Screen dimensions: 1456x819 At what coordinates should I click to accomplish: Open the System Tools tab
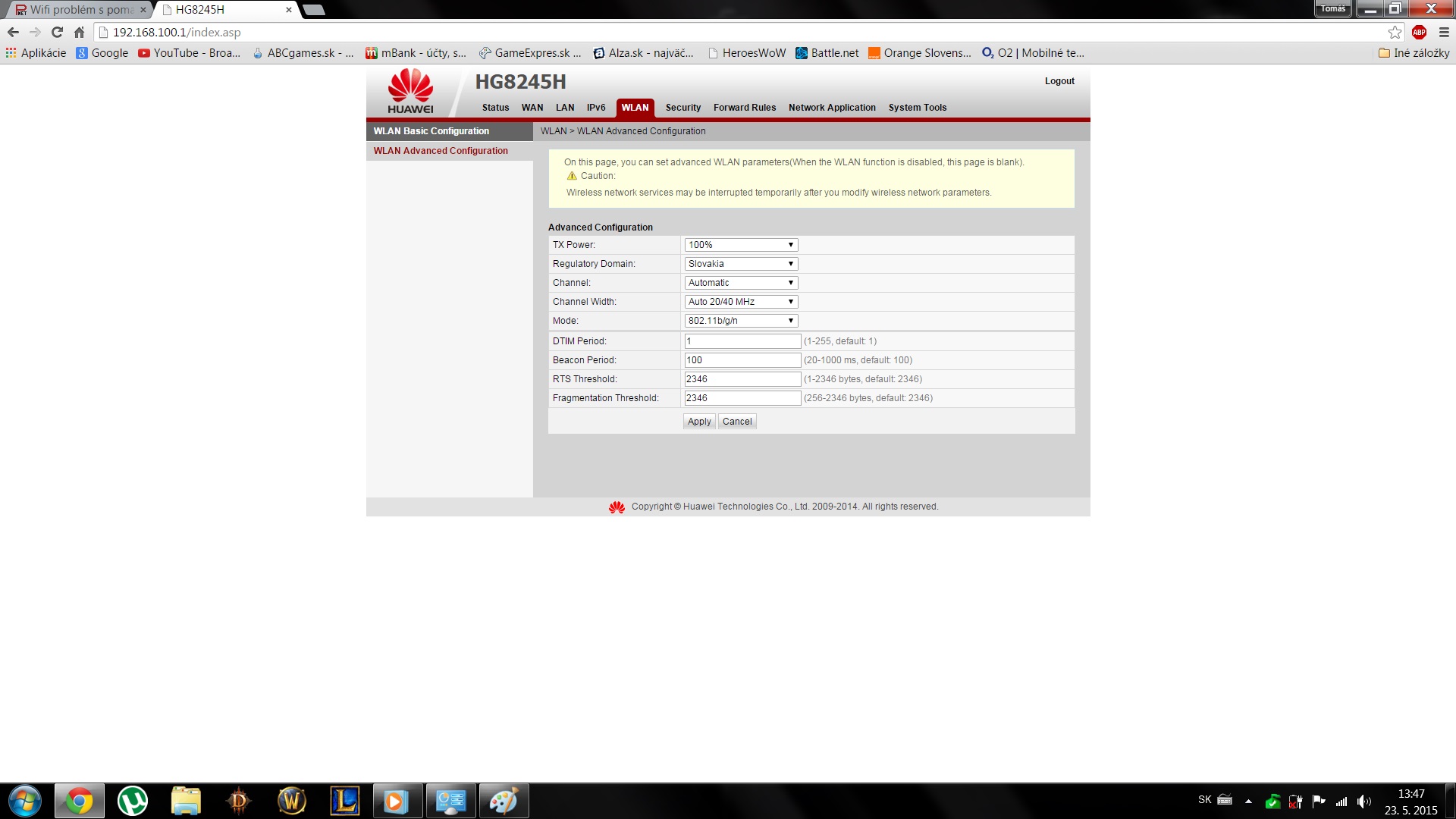click(917, 108)
